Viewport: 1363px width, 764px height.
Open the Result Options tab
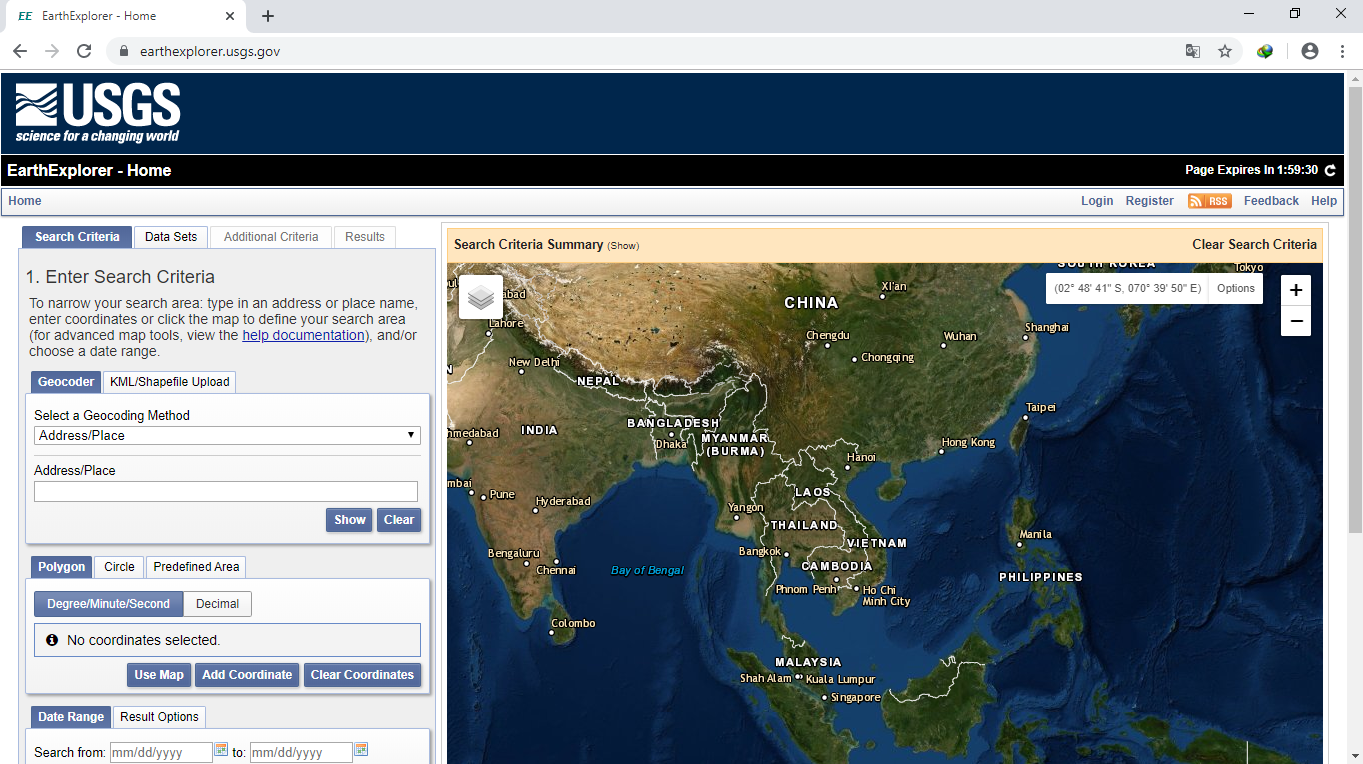click(160, 717)
